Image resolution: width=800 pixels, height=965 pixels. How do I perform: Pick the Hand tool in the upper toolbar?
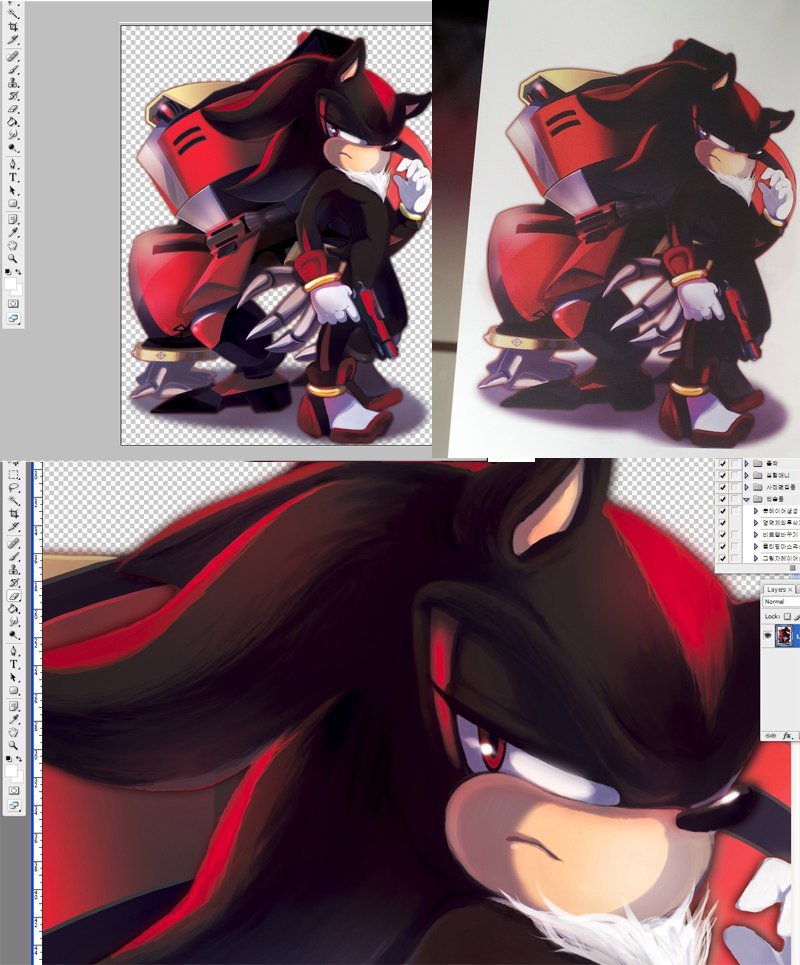(x=13, y=245)
